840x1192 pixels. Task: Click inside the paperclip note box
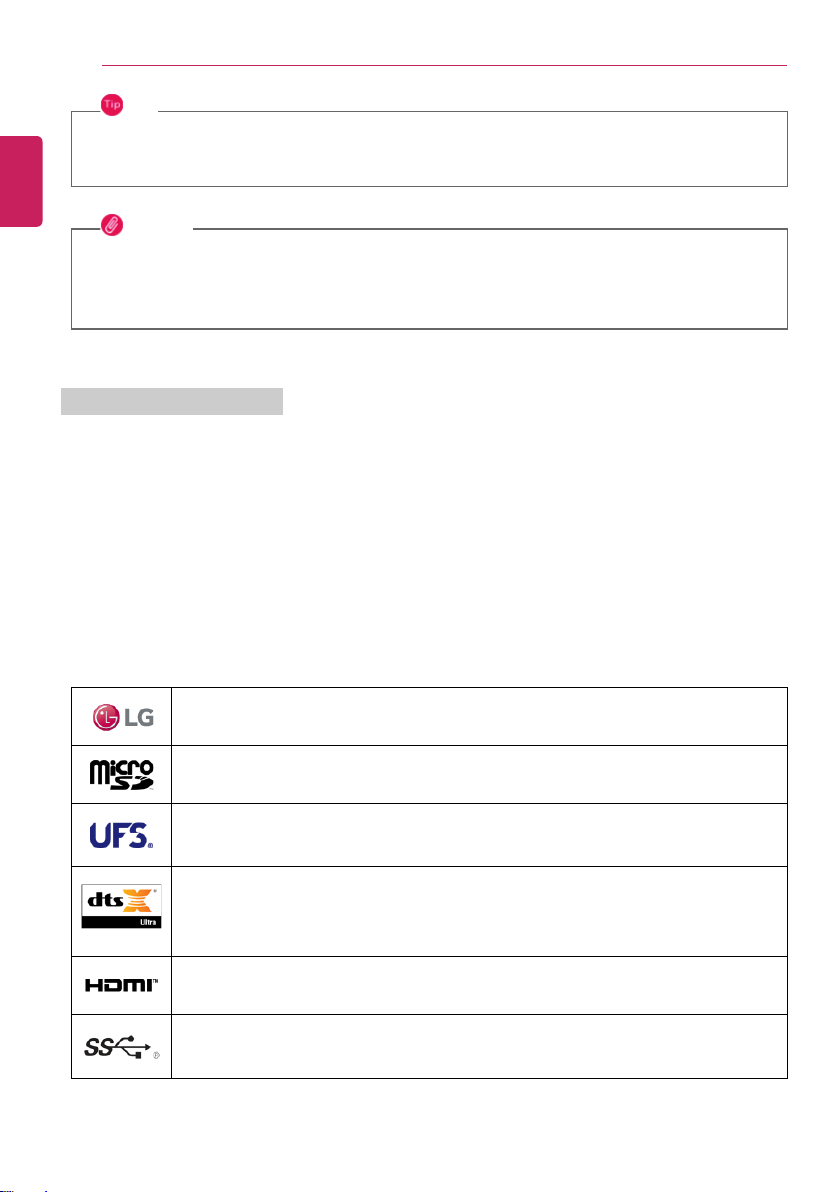pyautogui.click(x=429, y=279)
